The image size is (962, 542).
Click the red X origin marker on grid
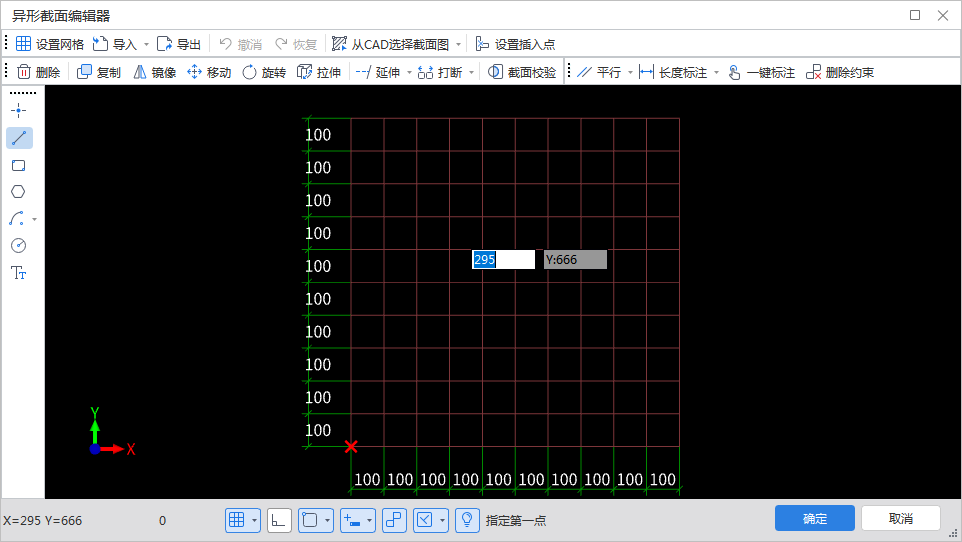[351, 446]
